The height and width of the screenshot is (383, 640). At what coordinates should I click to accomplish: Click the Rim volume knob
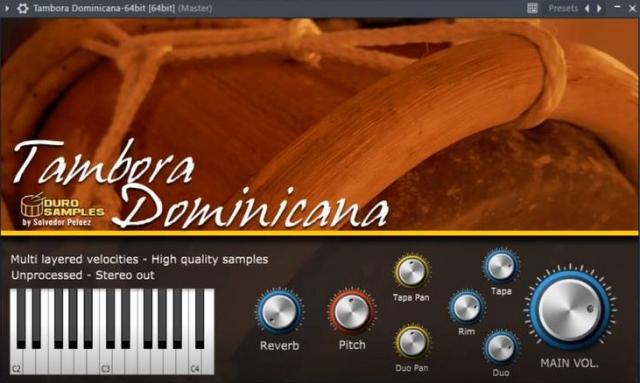point(467,307)
